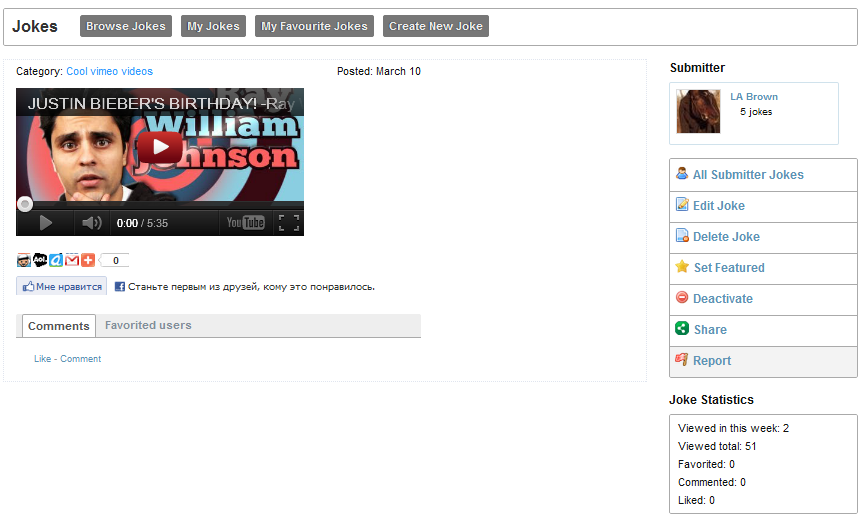Enter fullscreen mode for the video
This screenshot has height=523, width=868.
pyautogui.click(x=289, y=223)
